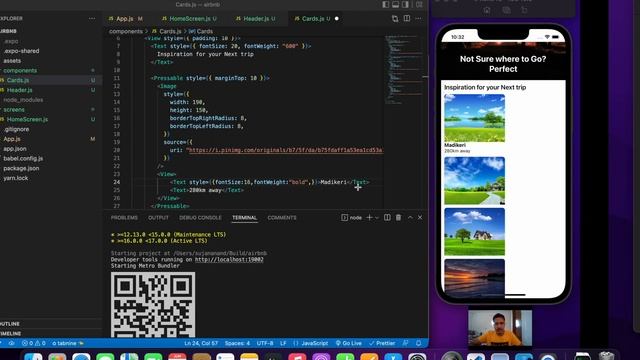Image resolution: width=640 pixels, height=360 pixels.
Task: Expand the Timeline section
Action: 11,333
